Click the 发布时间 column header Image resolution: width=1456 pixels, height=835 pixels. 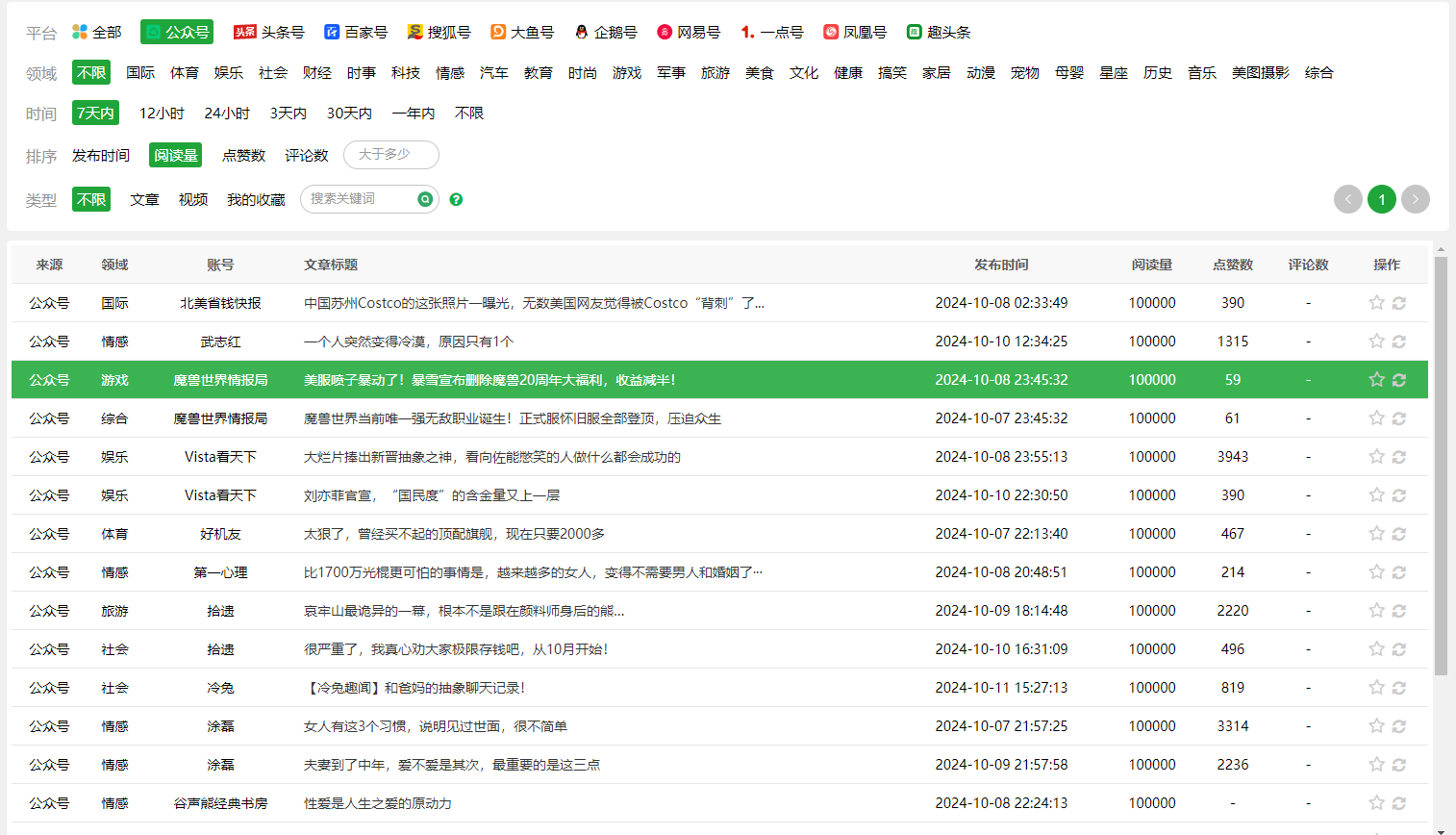coord(1001,265)
